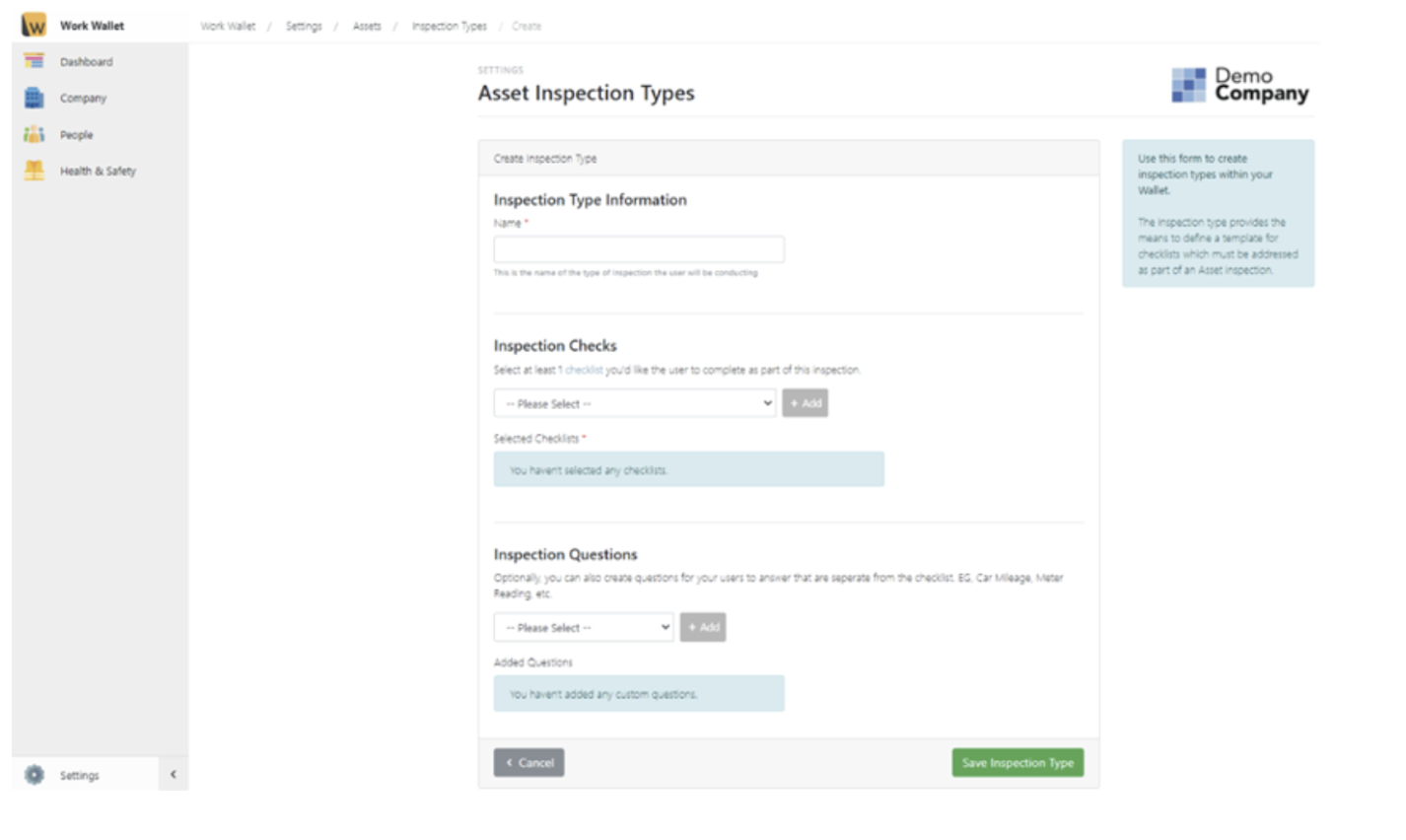Click the Cancel button
1406x840 pixels.
click(x=528, y=762)
